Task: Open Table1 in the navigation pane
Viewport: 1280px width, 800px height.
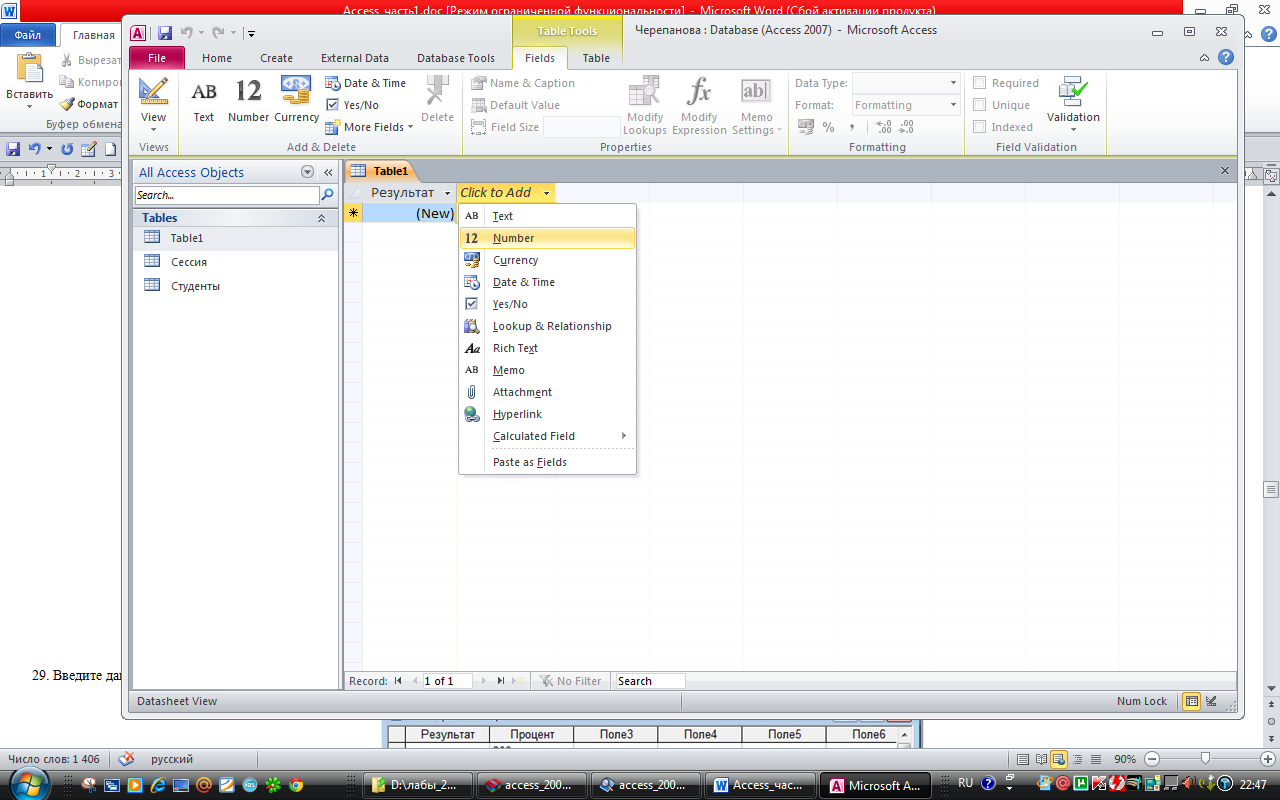Action: click(x=236, y=238)
